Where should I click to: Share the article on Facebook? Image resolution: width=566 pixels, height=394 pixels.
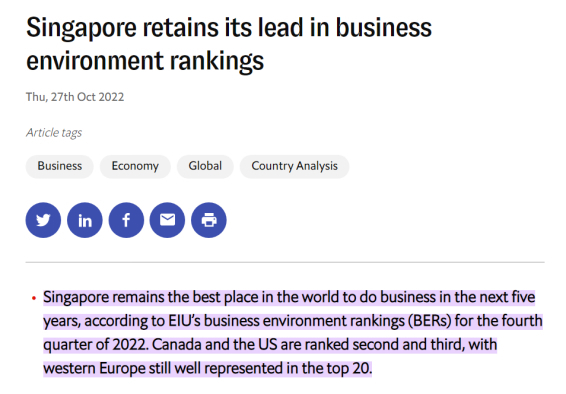point(126,220)
